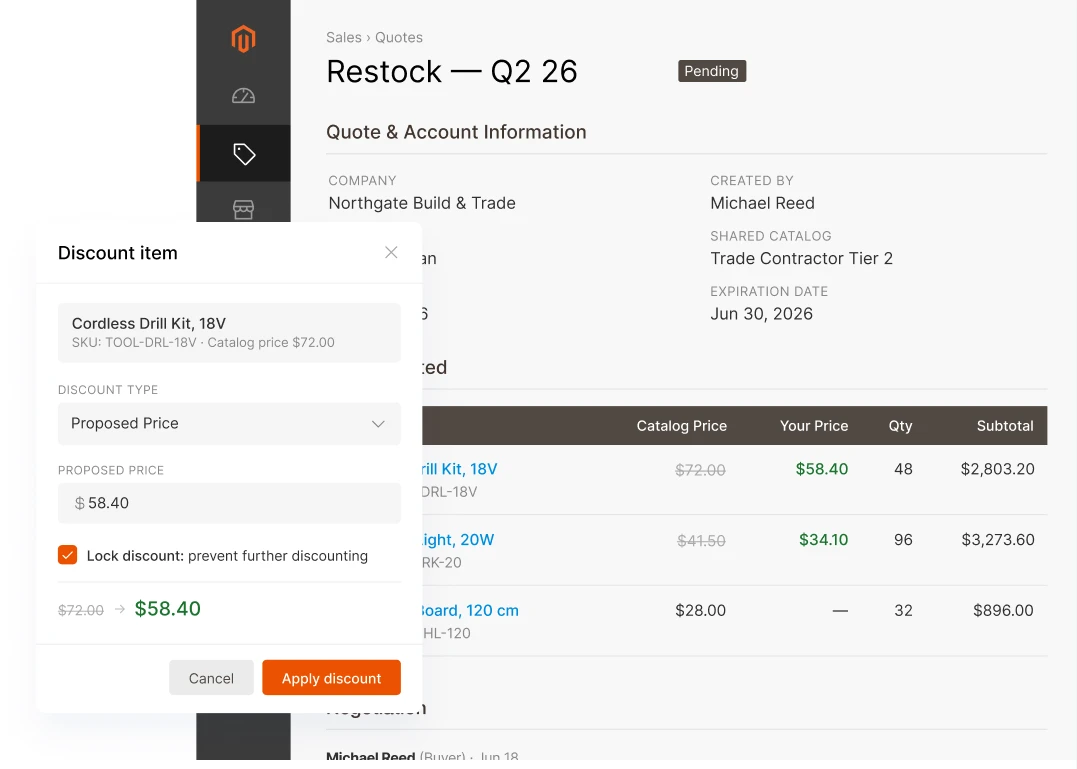This screenshot has height=769, width=1077.
Task: Click the Pending status badge
Action: 712,71
